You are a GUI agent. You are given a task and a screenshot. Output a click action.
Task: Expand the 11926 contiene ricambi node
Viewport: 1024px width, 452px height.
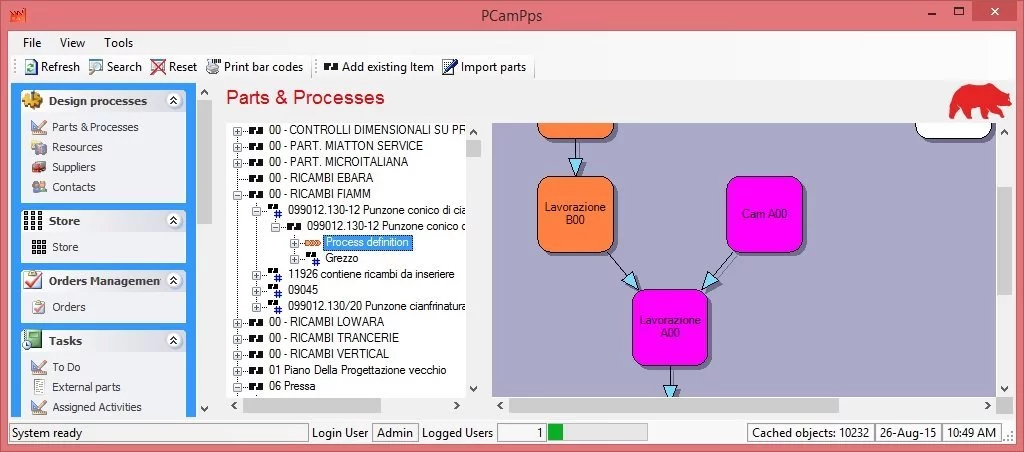coord(256,275)
